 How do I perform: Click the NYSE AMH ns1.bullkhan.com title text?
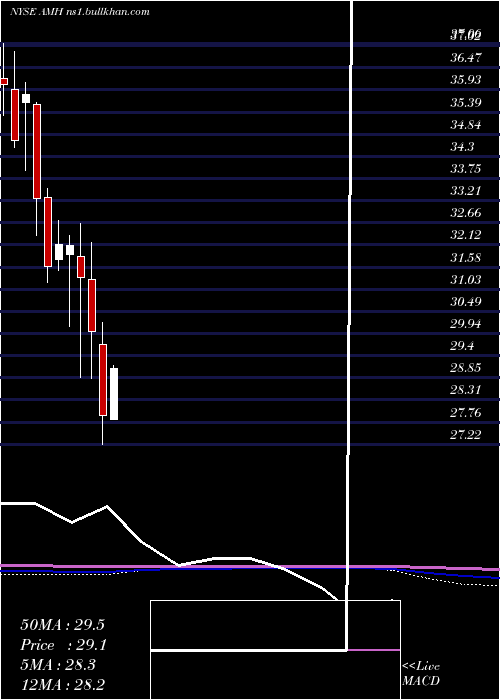point(79,12)
